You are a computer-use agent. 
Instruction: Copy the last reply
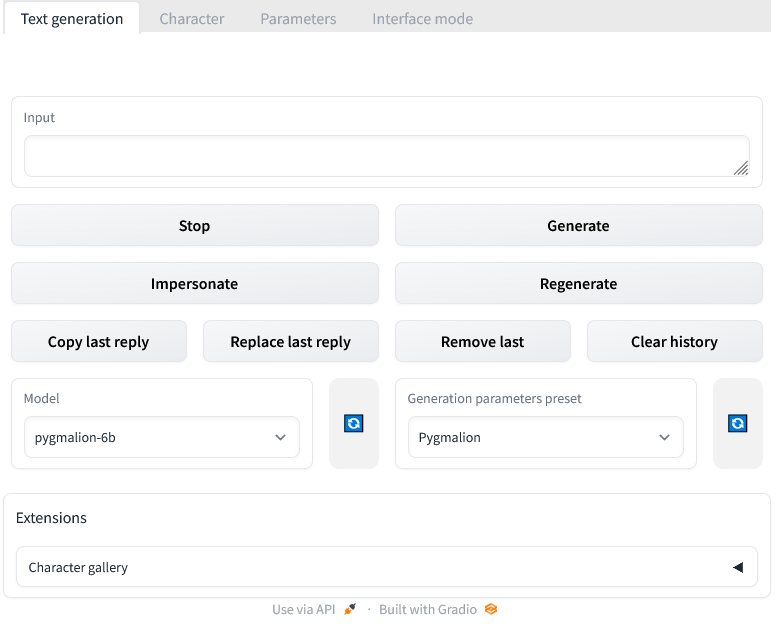[99, 342]
